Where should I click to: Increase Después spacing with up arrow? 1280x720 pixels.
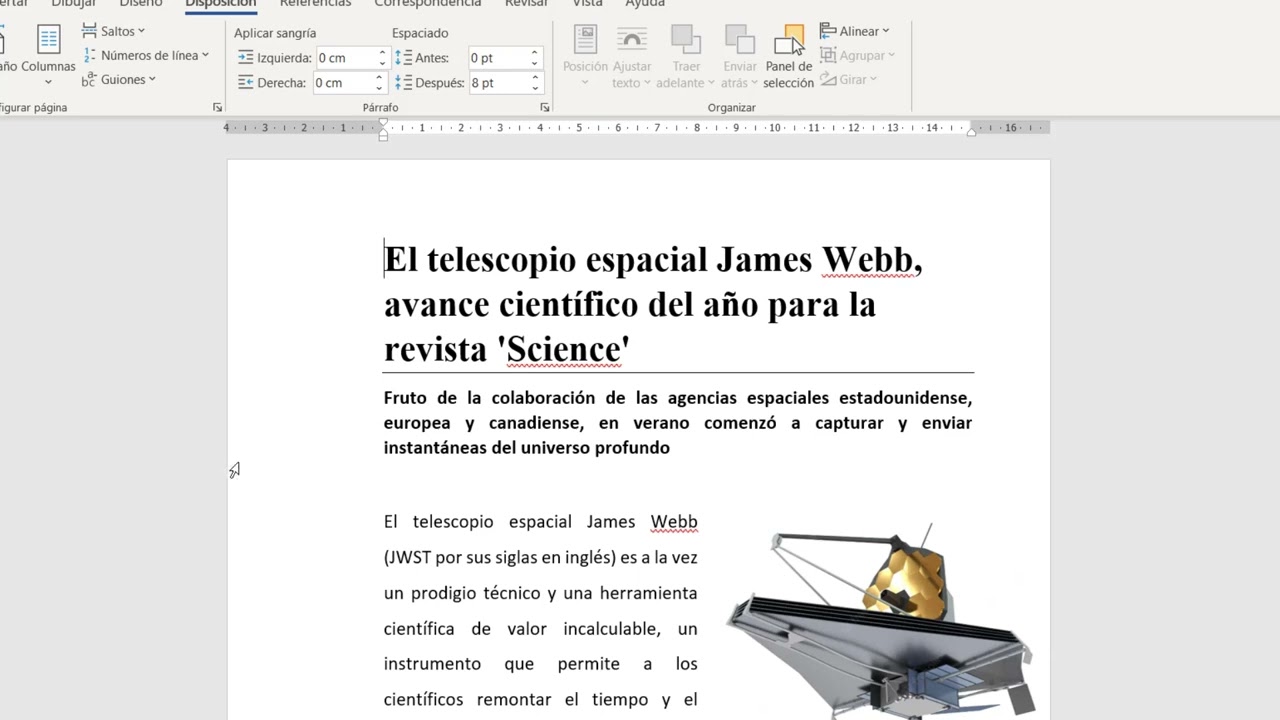pos(534,78)
